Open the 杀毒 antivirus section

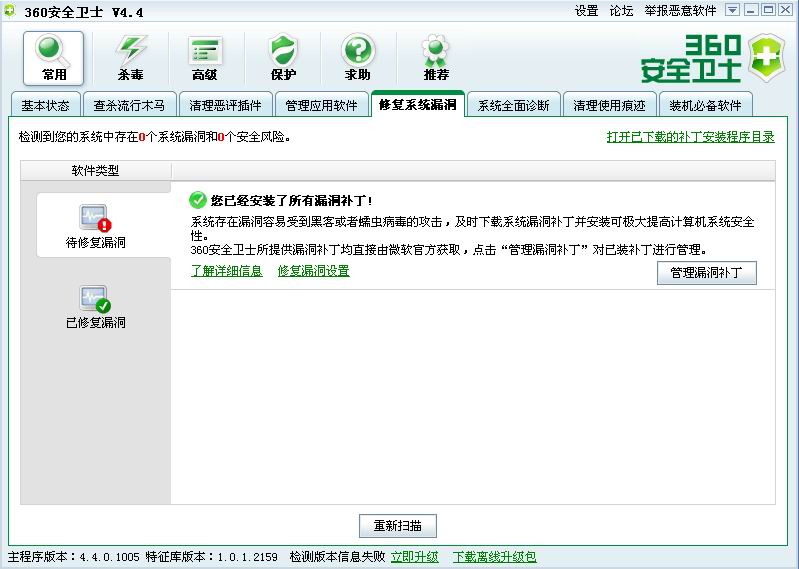(130, 58)
